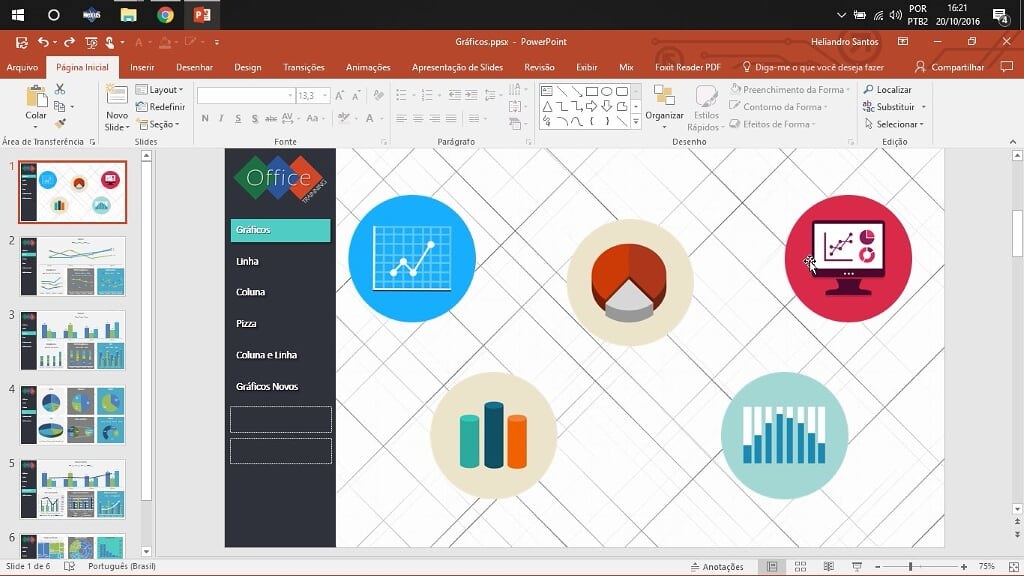Open the Transições ribbon tab

303,67
